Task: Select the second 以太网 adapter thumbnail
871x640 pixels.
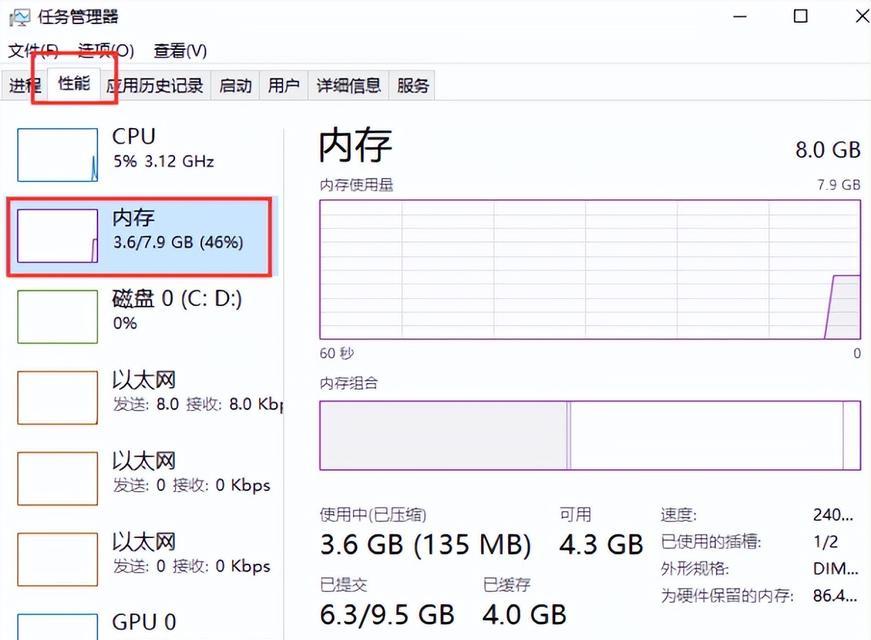Action: pos(58,478)
